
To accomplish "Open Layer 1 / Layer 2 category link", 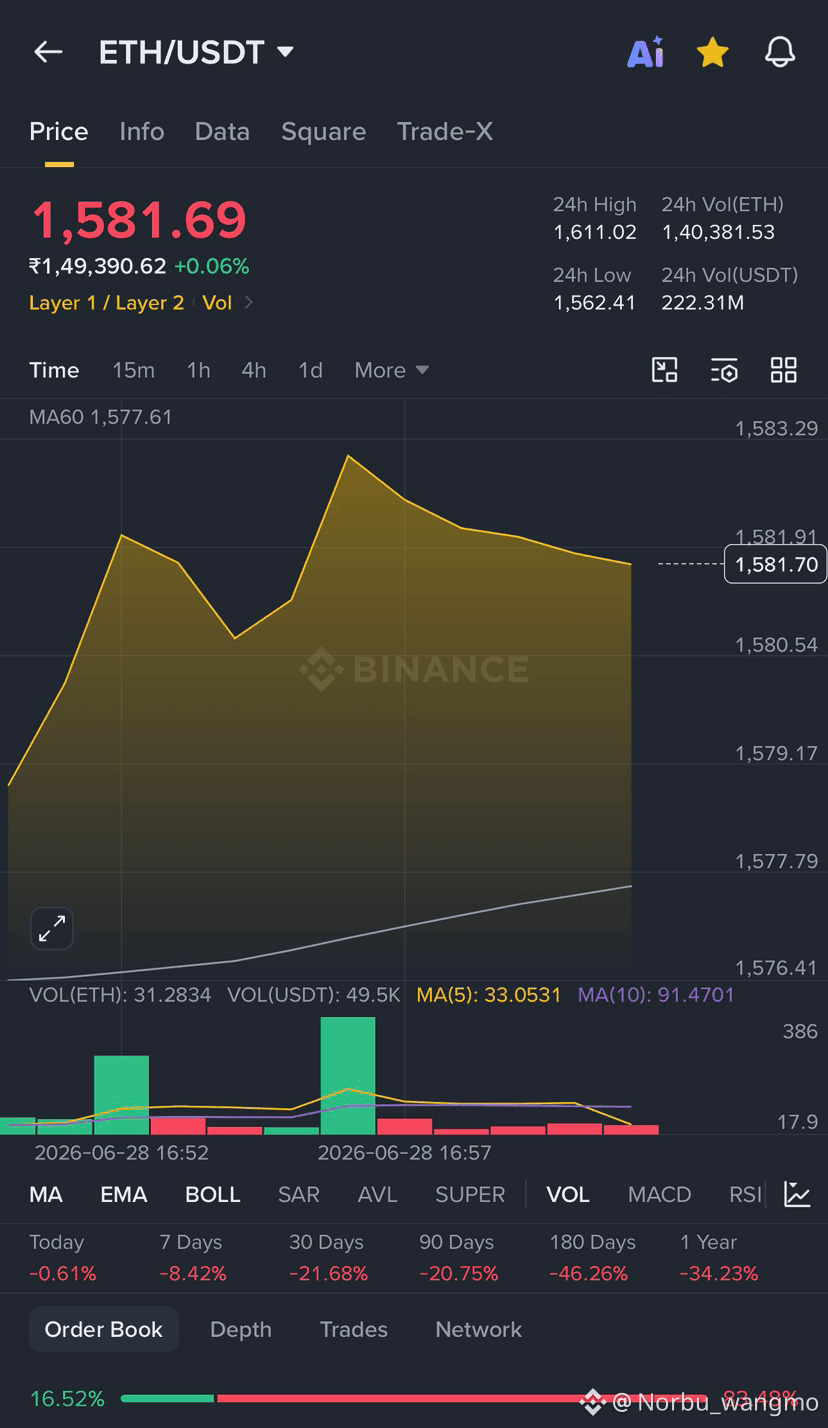I will 107,302.
